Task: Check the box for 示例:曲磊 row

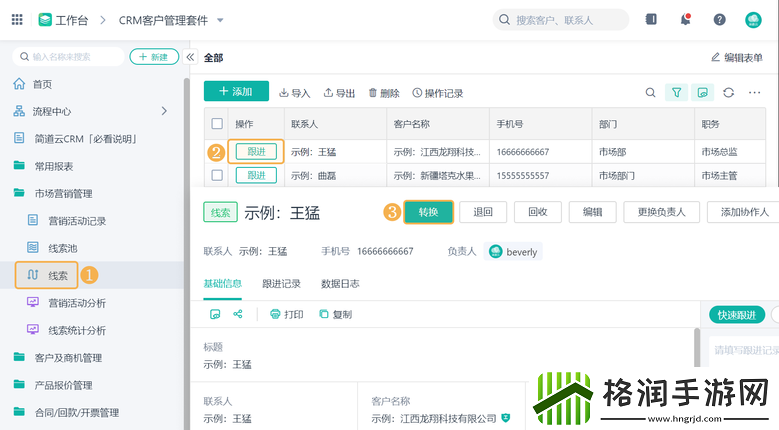Action: coord(217,175)
